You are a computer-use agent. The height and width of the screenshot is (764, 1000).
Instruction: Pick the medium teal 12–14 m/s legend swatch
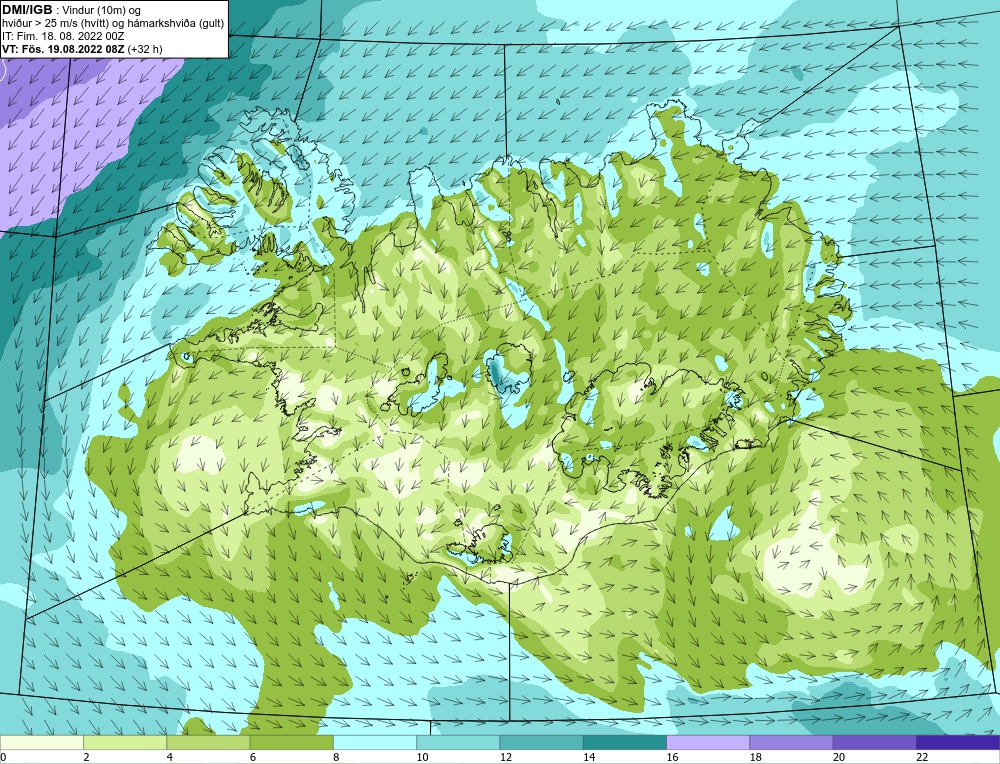click(541, 742)
